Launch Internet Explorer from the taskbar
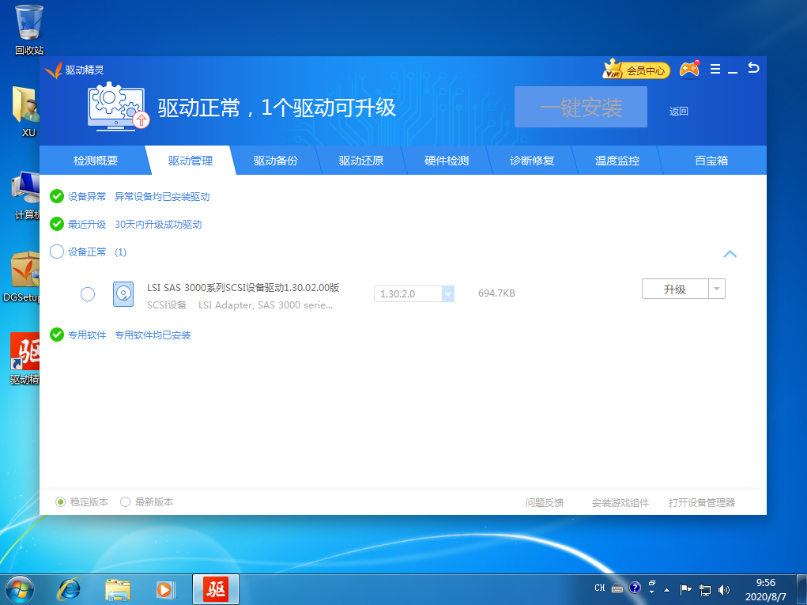 pos(68,590)
